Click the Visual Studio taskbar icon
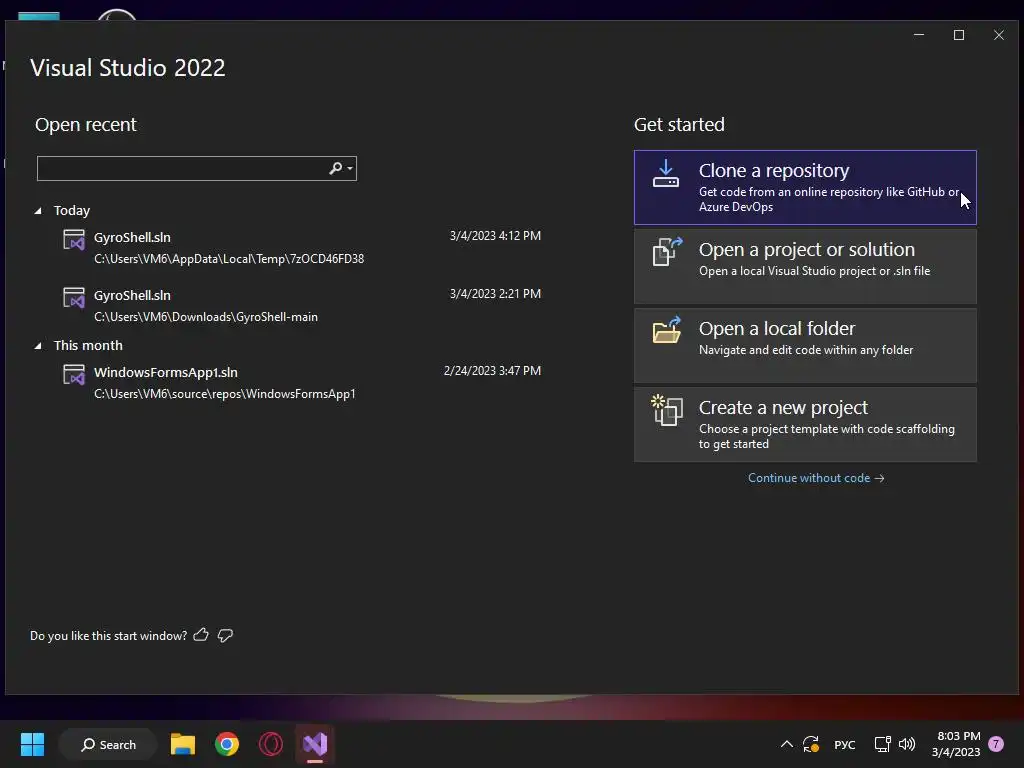Viewport: 1024px width, 768px height. click(315, 744)
